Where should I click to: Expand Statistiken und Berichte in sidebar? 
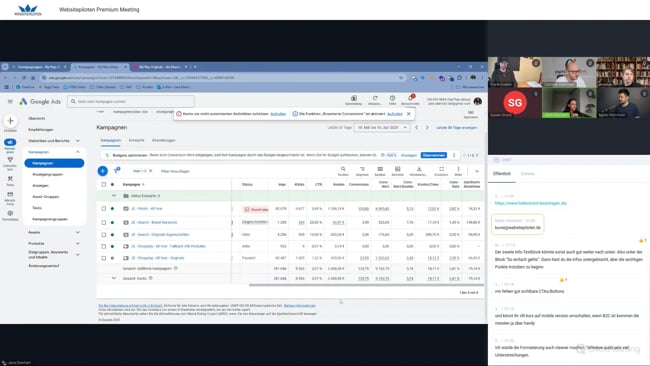78,141
